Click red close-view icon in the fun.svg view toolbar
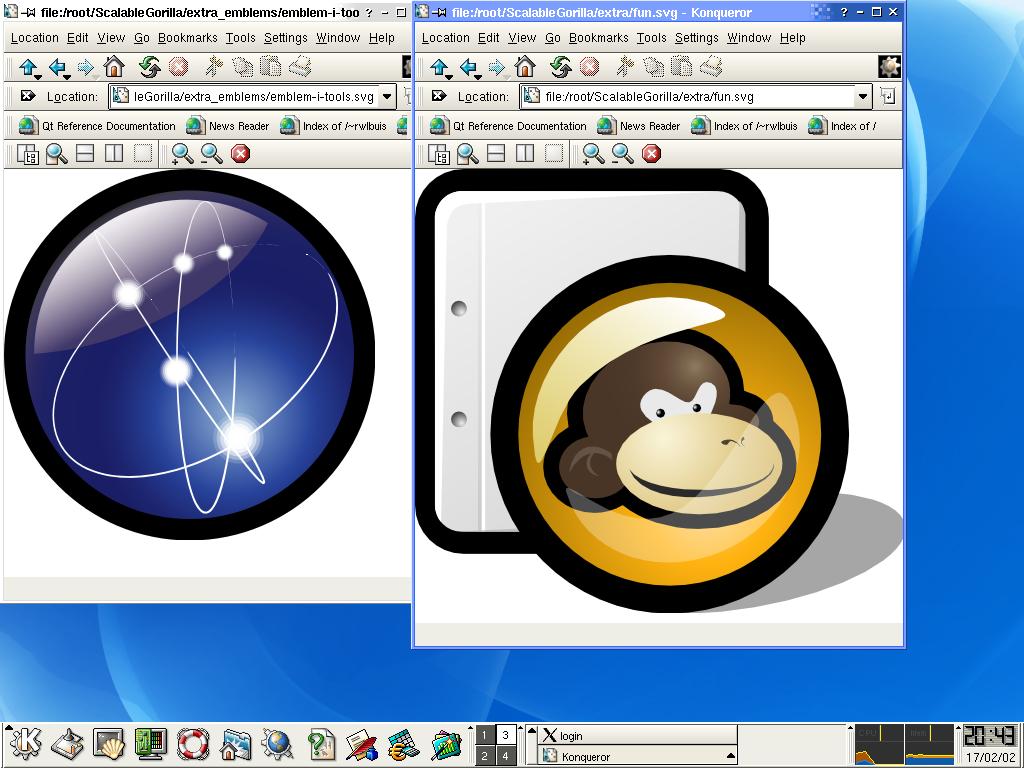This screenshot has height=768, width=1024. [x=651, y=154]
